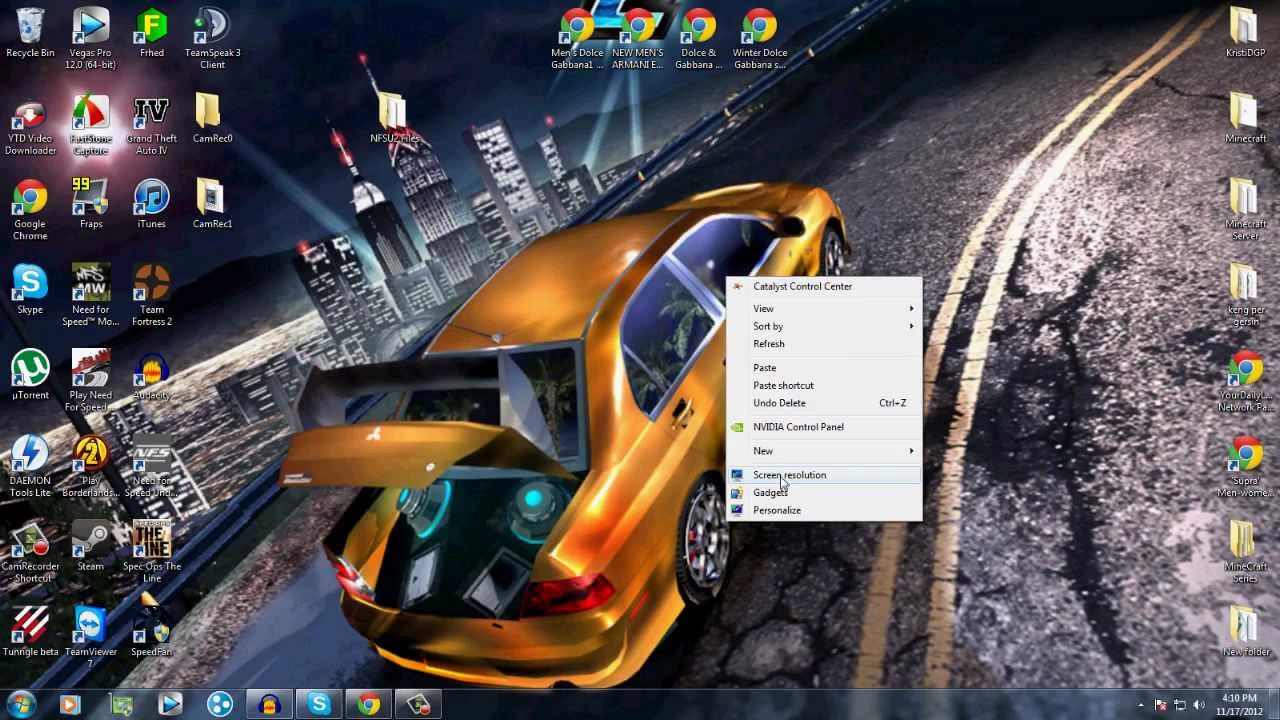The height and width of the screenshot is (720, 1280).
Task: Show hidden system tray icons
Action: (x=1141, y=705)
